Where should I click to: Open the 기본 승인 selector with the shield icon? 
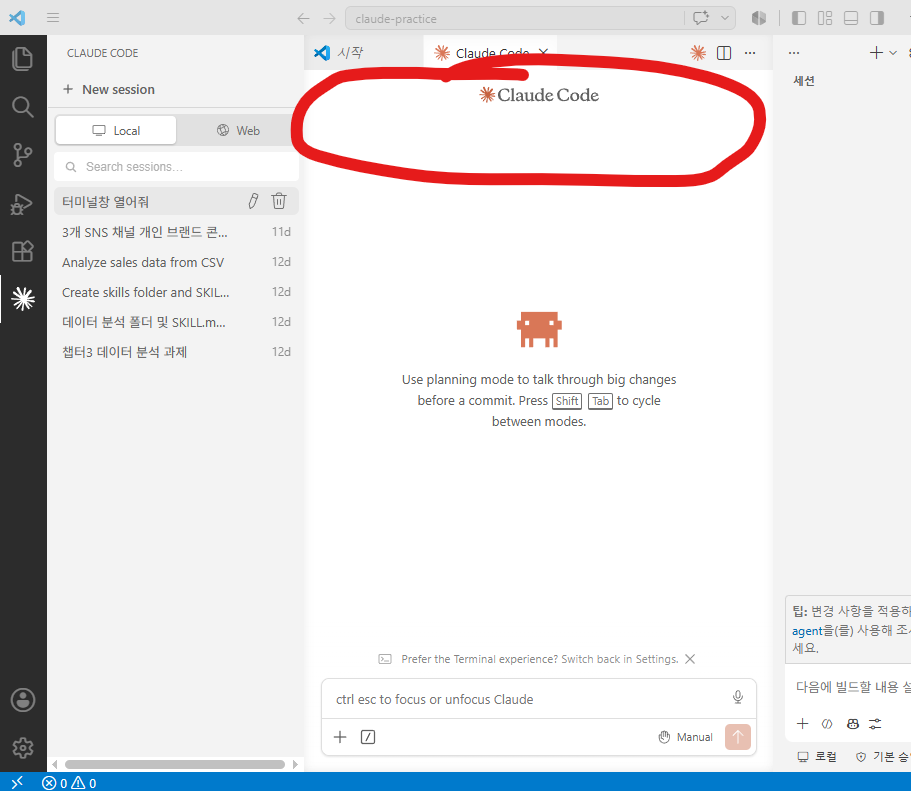pos(883,757)
